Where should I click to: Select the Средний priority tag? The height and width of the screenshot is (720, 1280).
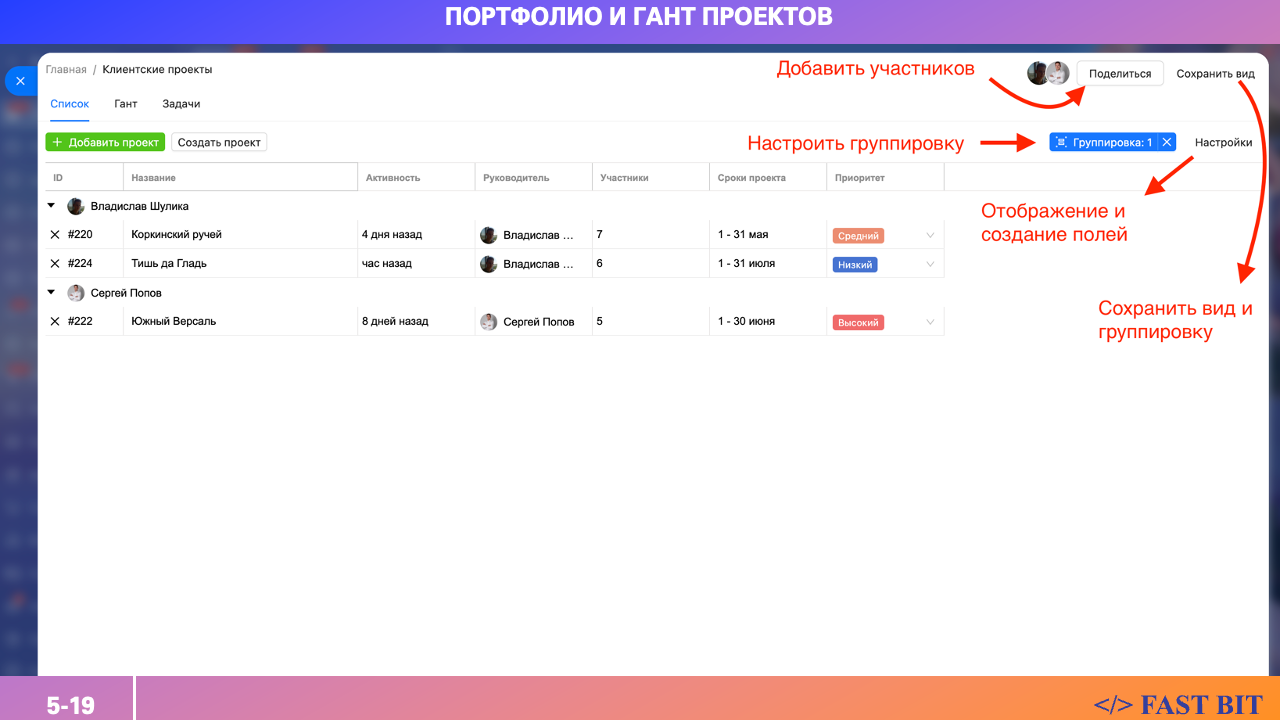(x=858, y=236)
